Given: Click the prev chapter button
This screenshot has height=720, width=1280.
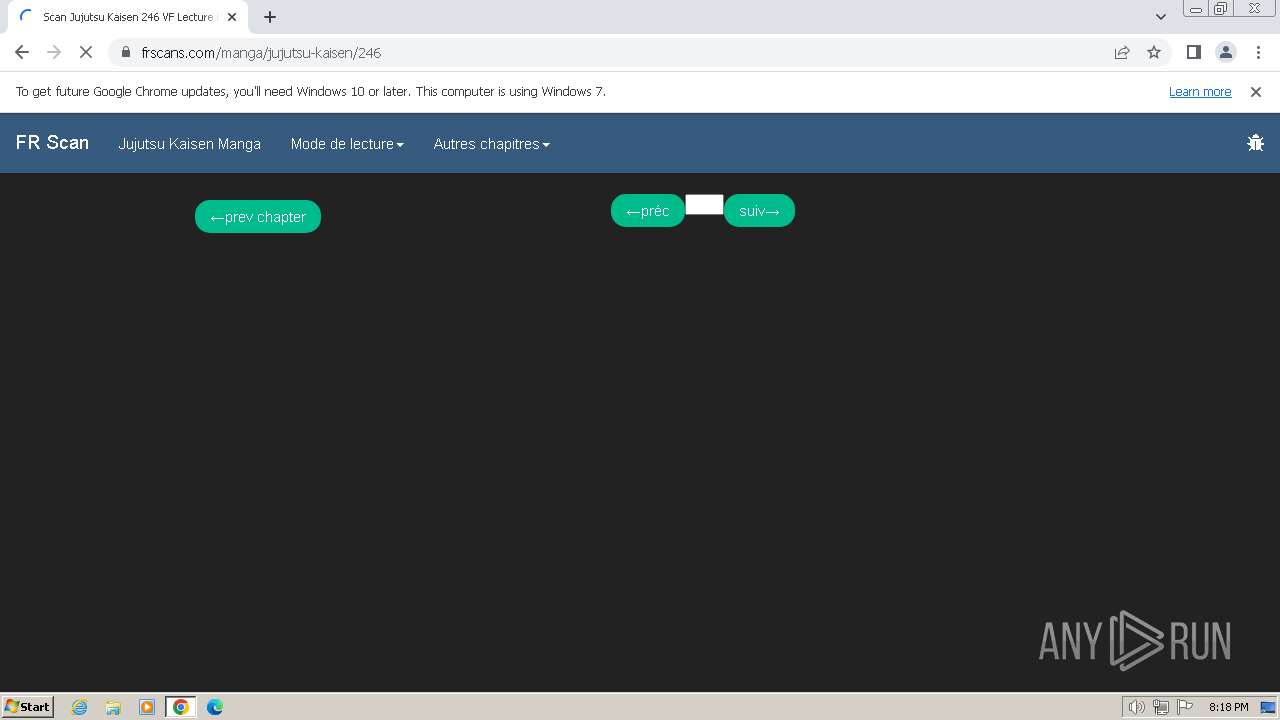Looking at the screenshot, I should (x=258, y=216).
